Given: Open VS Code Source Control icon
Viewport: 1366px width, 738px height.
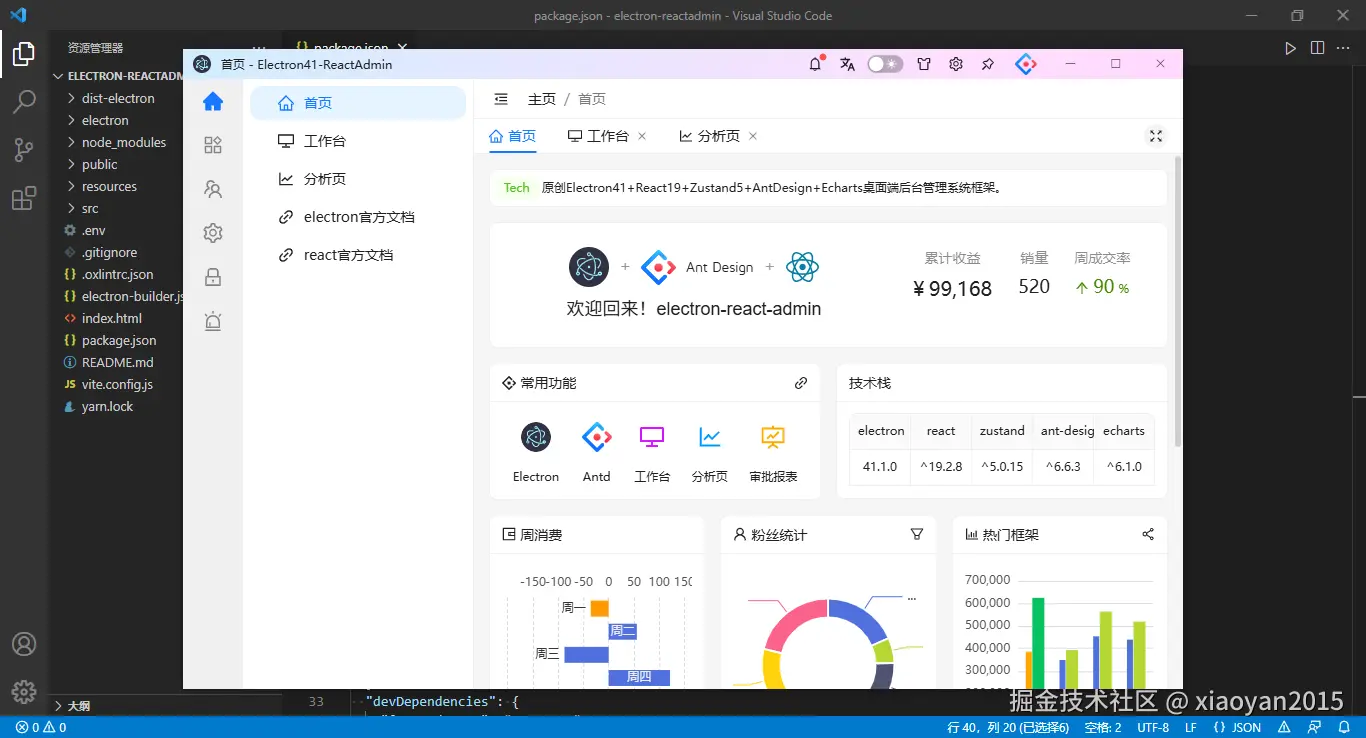Looking at the screenshot, I should pos(24,150).
